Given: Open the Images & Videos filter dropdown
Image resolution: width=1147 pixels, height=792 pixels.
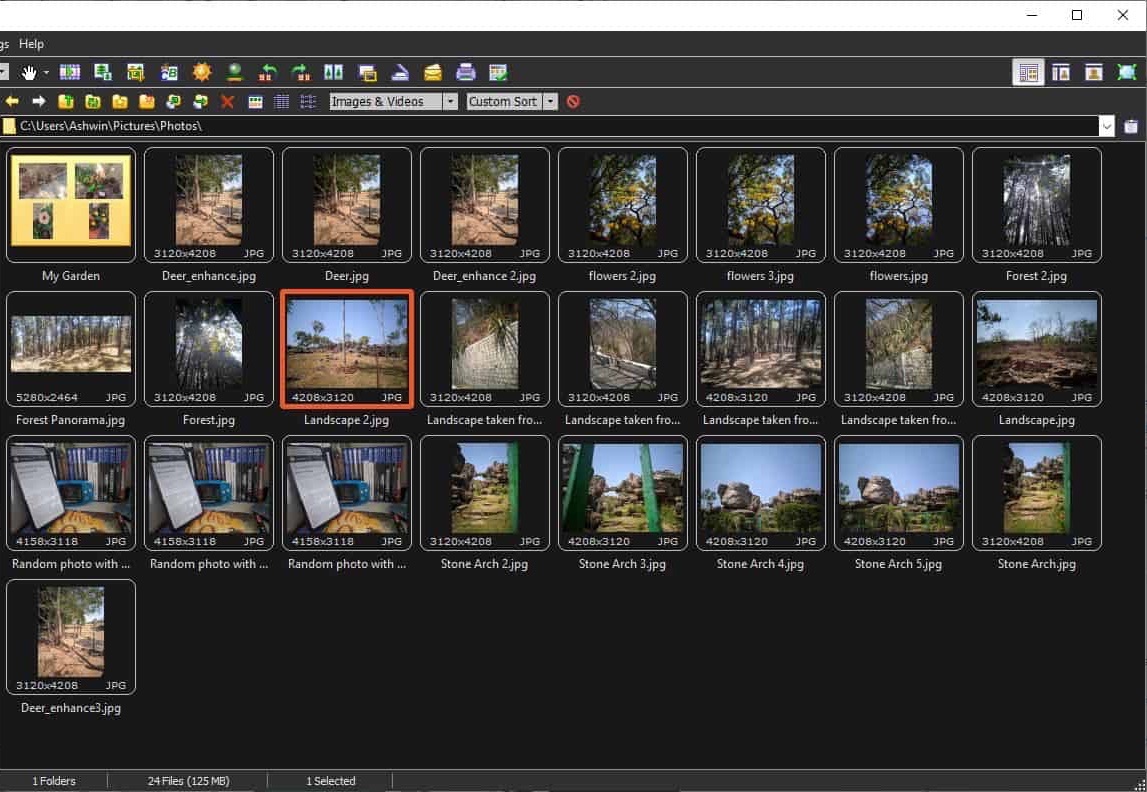Looking at the screenshot, I should 451,101.
